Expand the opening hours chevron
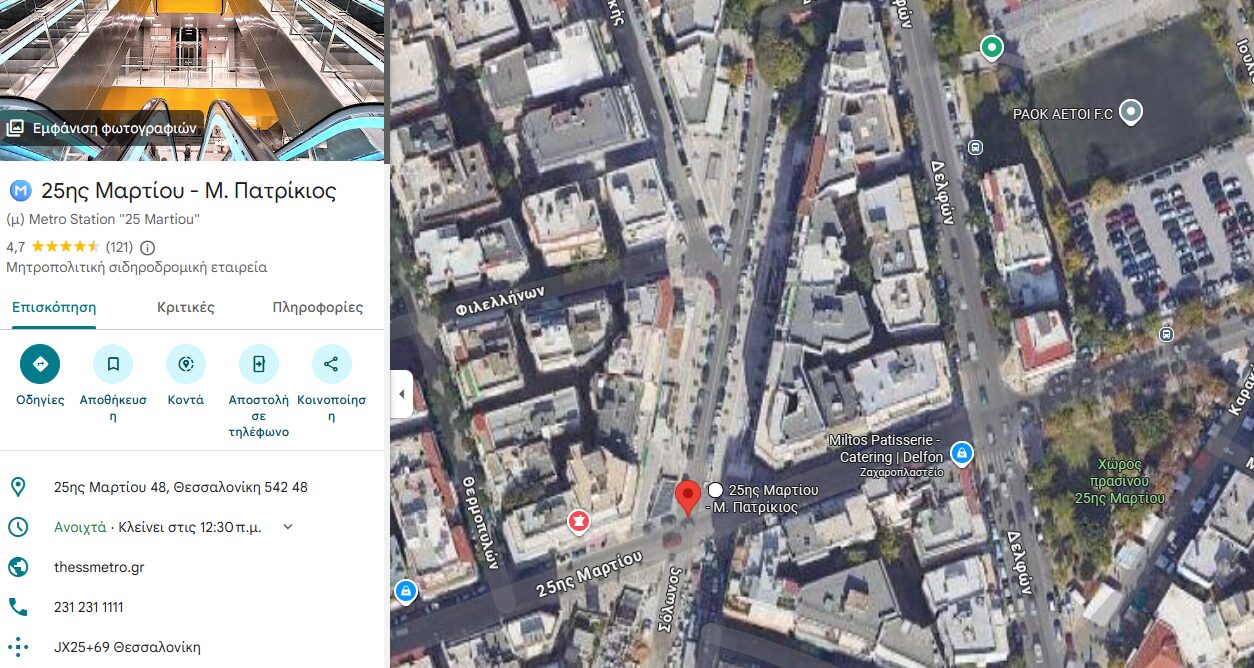The image size is (1254, 668). pyautogui.click(x=288, y=527)
